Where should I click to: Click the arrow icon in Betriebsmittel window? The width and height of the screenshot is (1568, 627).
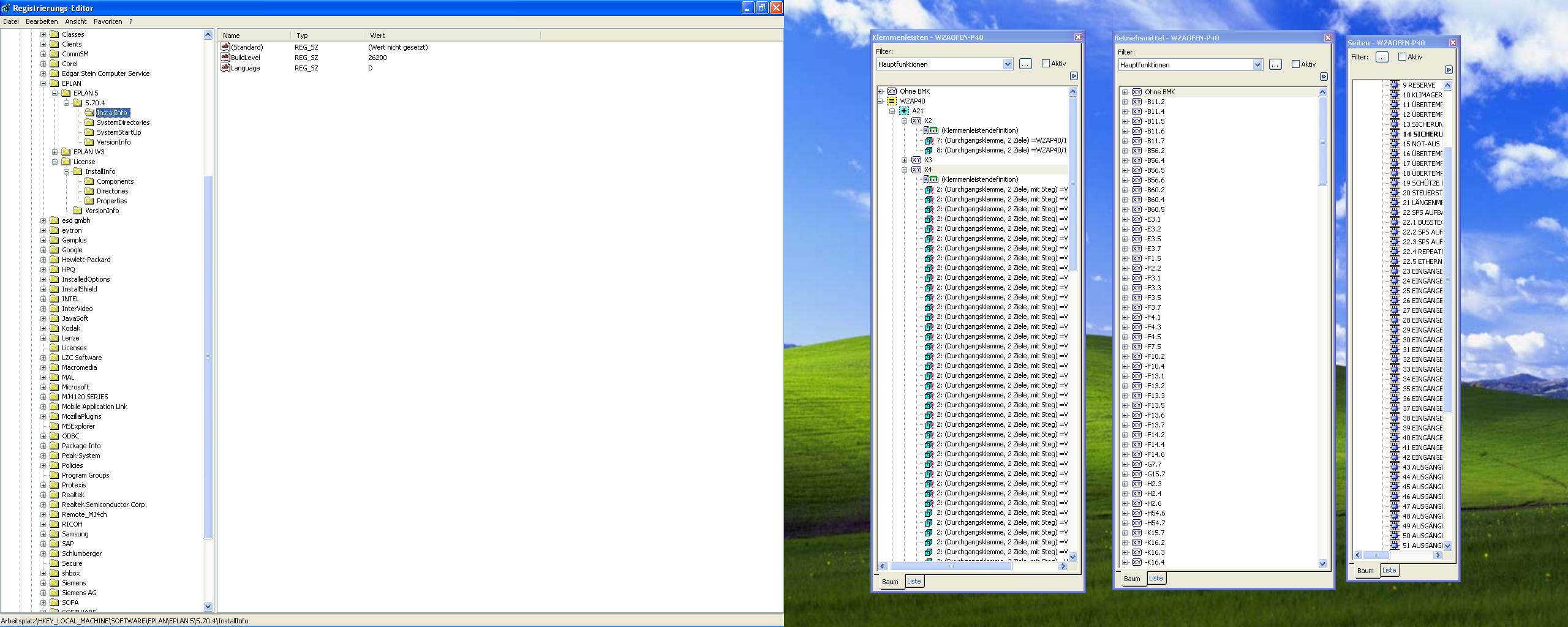pos(1324,77)
